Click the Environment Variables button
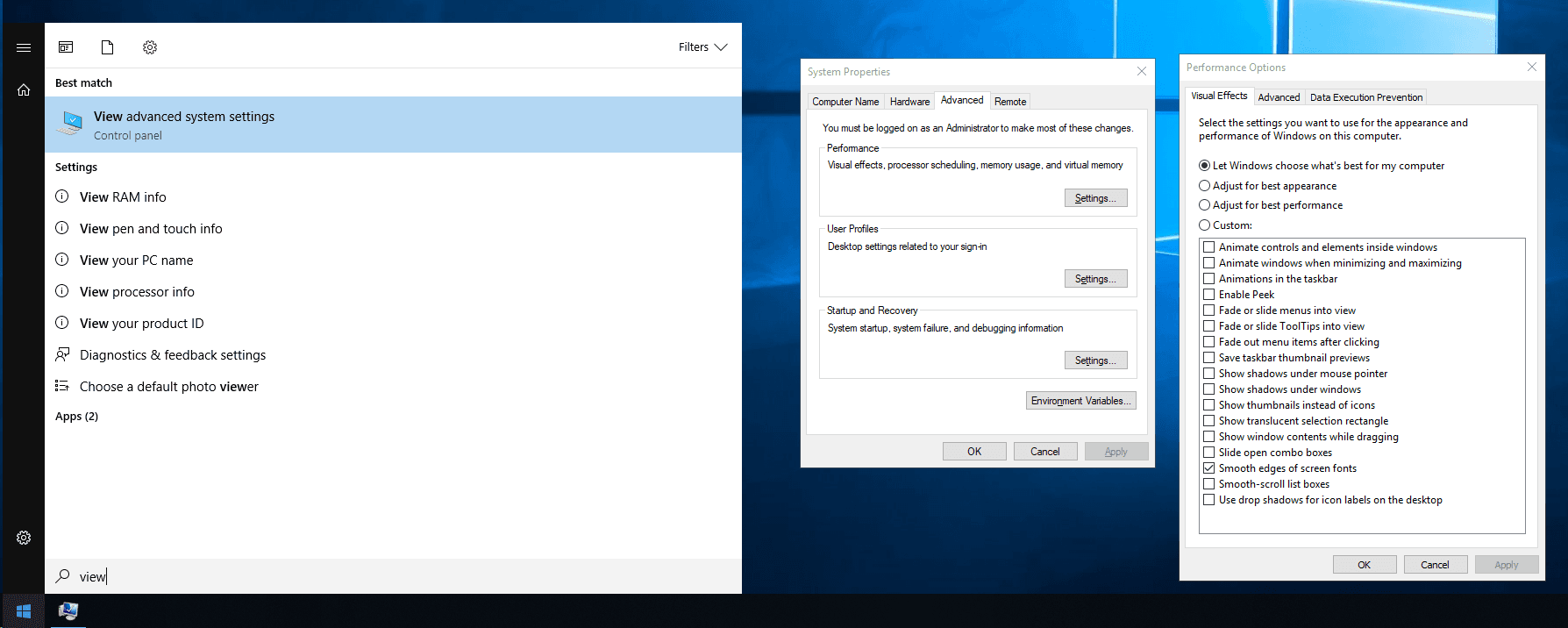Image resolution: width=1568 pixels, height=628 pixels. 1080,401
